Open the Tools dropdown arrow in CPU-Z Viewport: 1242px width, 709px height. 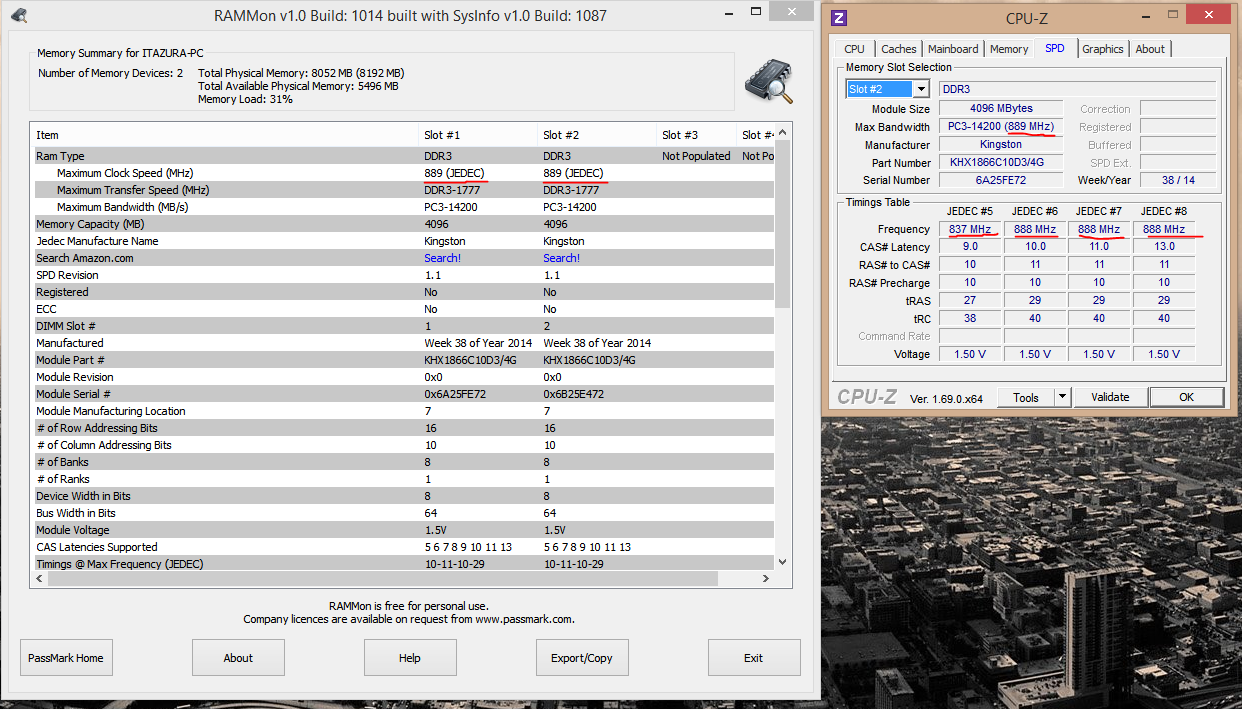(1062, 397)
